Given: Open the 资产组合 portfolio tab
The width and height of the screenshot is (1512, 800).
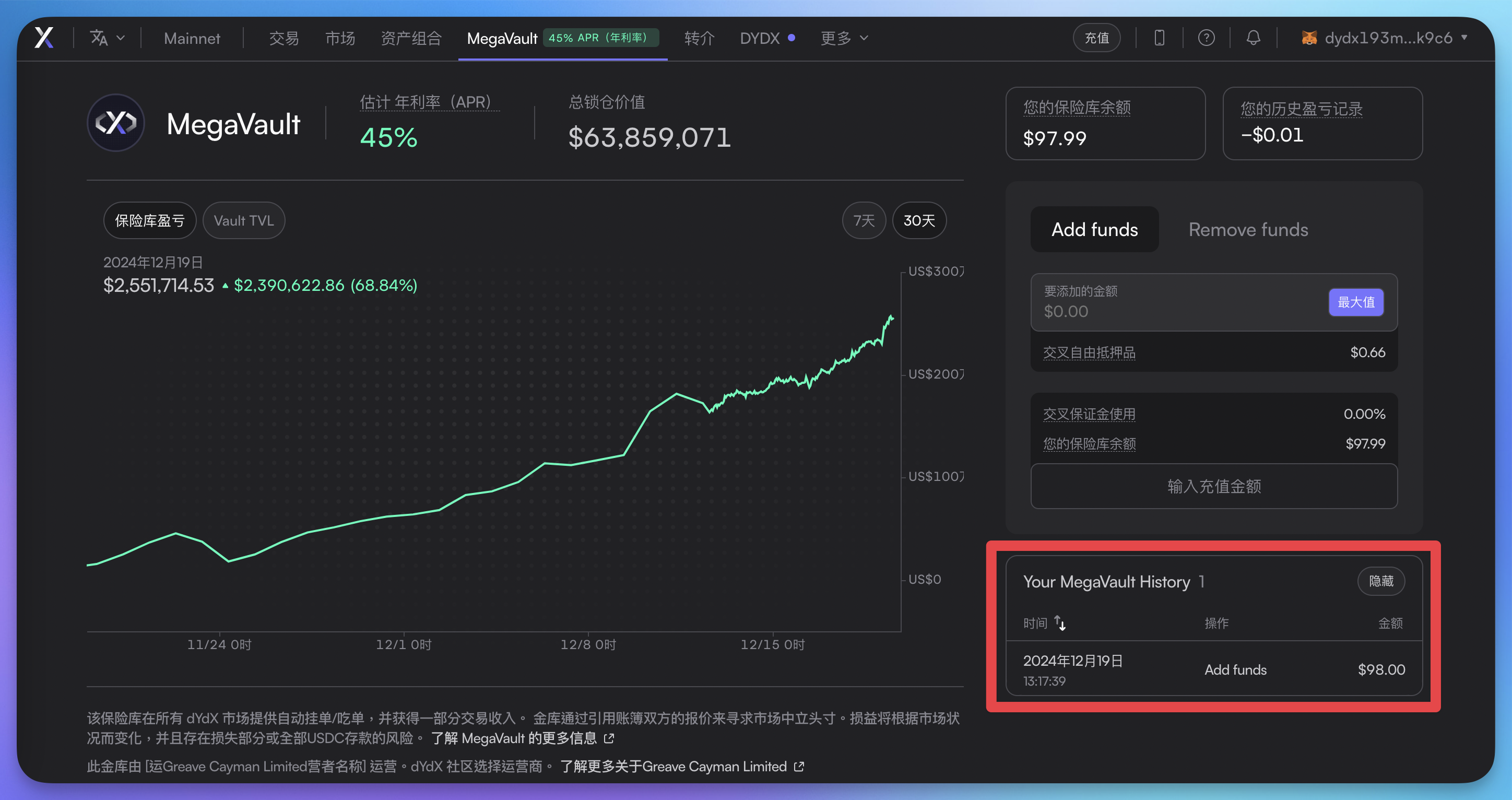Looking at the screenshot, I should pyautogui.click(x=411, y=38).
